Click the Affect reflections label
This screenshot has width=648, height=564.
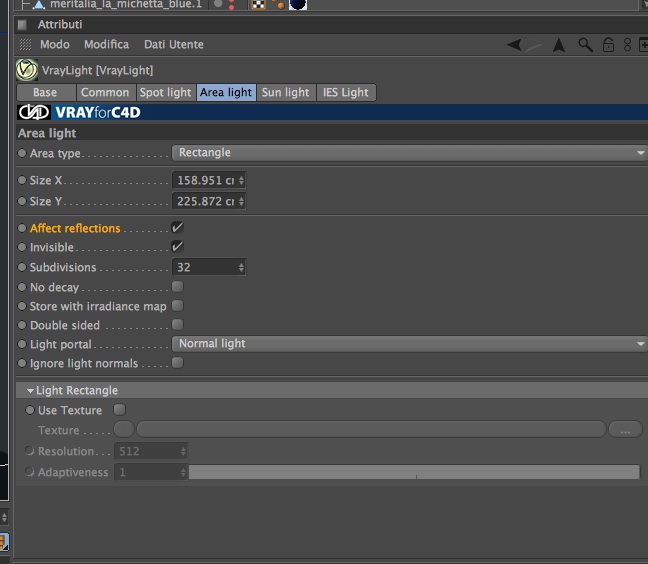pos(75,228)
